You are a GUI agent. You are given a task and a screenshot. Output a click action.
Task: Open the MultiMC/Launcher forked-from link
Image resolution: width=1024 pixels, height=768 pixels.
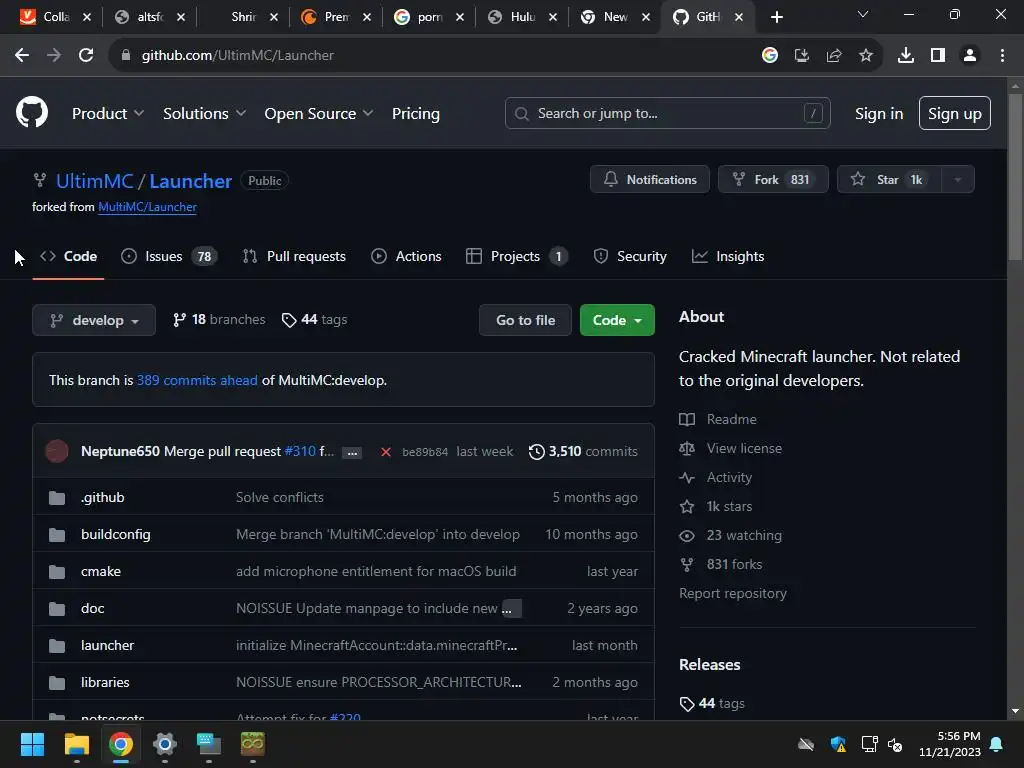point(148,207)
